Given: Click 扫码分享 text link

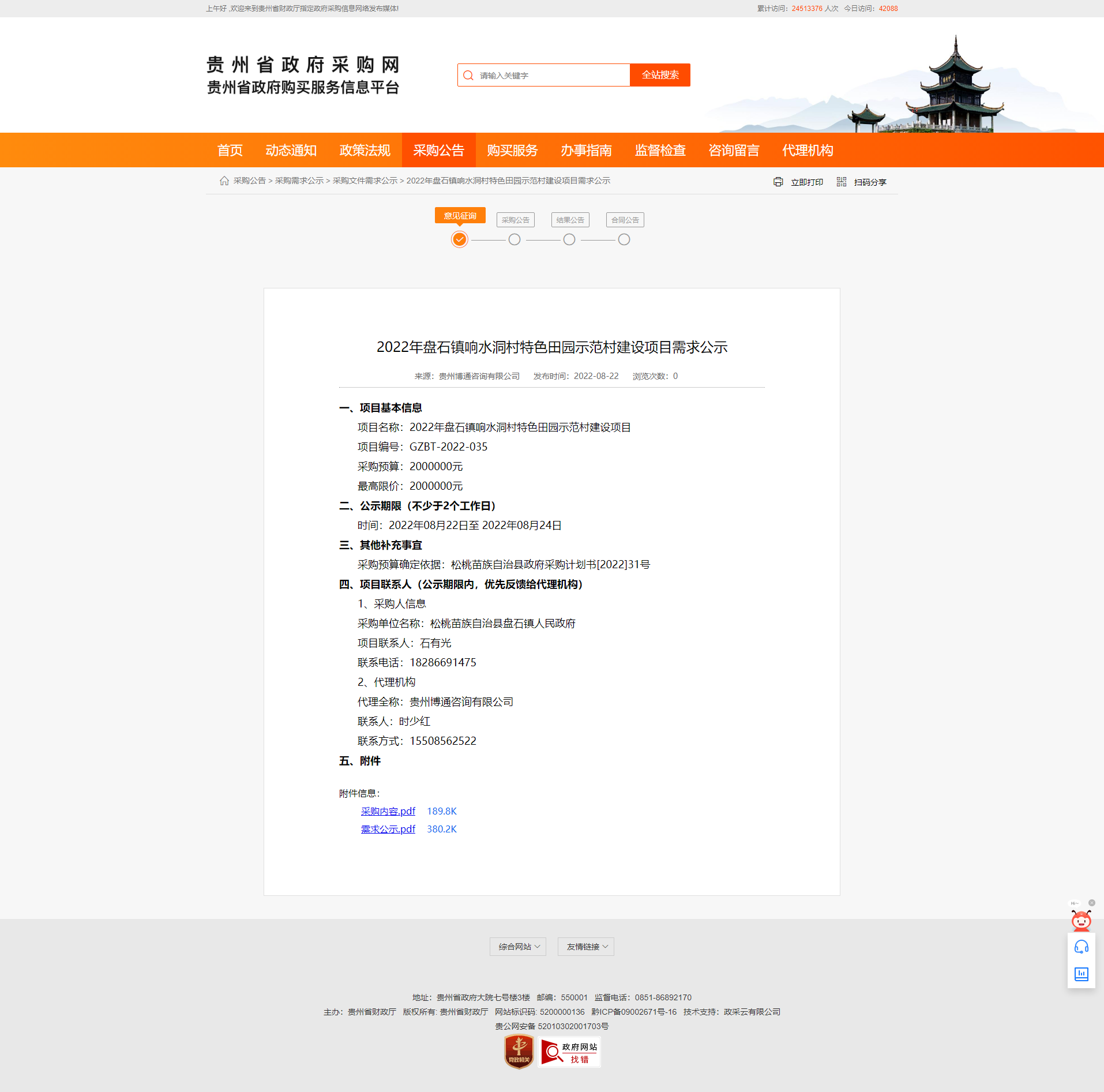Looking at the screenshot, I should (x=870, y=182).
